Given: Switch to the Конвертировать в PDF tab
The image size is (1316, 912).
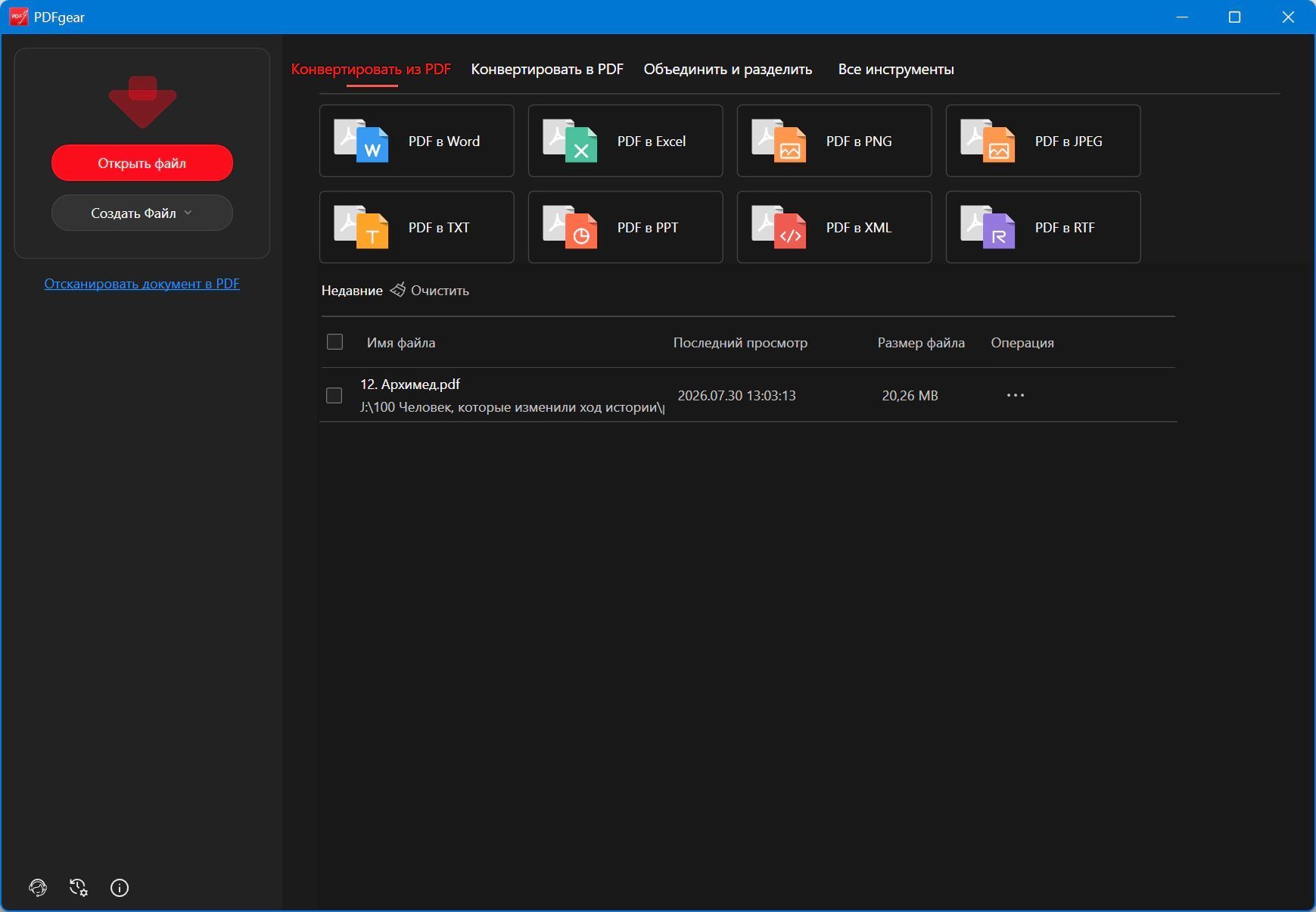Looking at the screenshot, I should (547, 69).
